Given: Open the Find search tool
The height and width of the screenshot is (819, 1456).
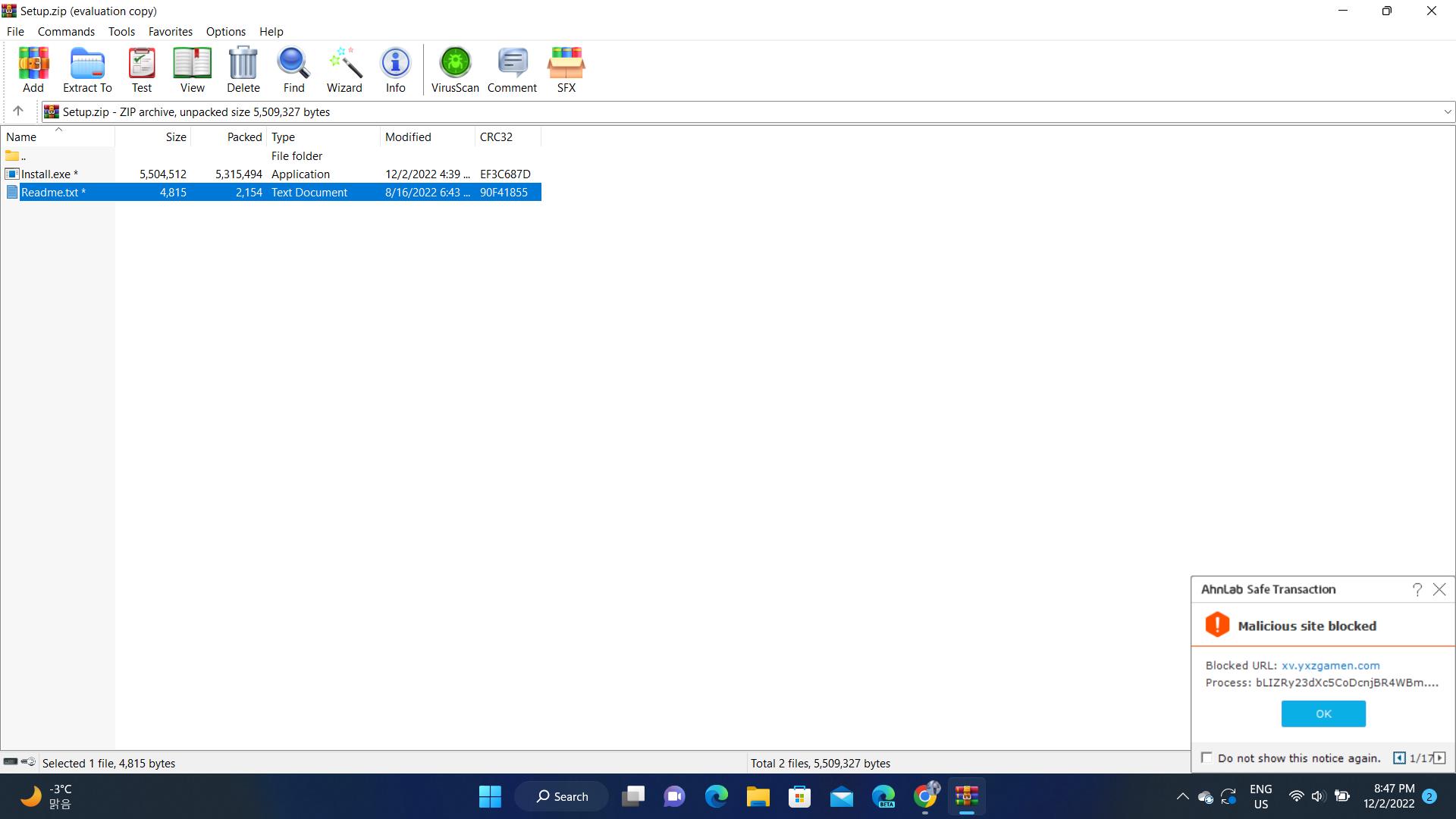Looking at the screenshot, I should click(x=293, y=70).
